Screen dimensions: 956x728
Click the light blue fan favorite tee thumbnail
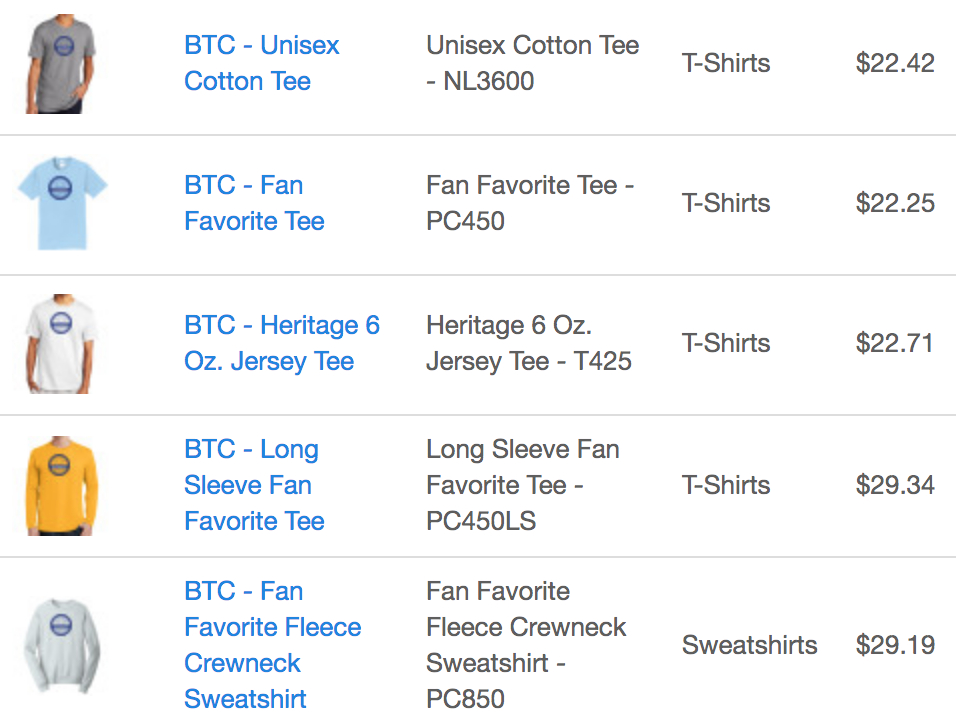[62, 203]
